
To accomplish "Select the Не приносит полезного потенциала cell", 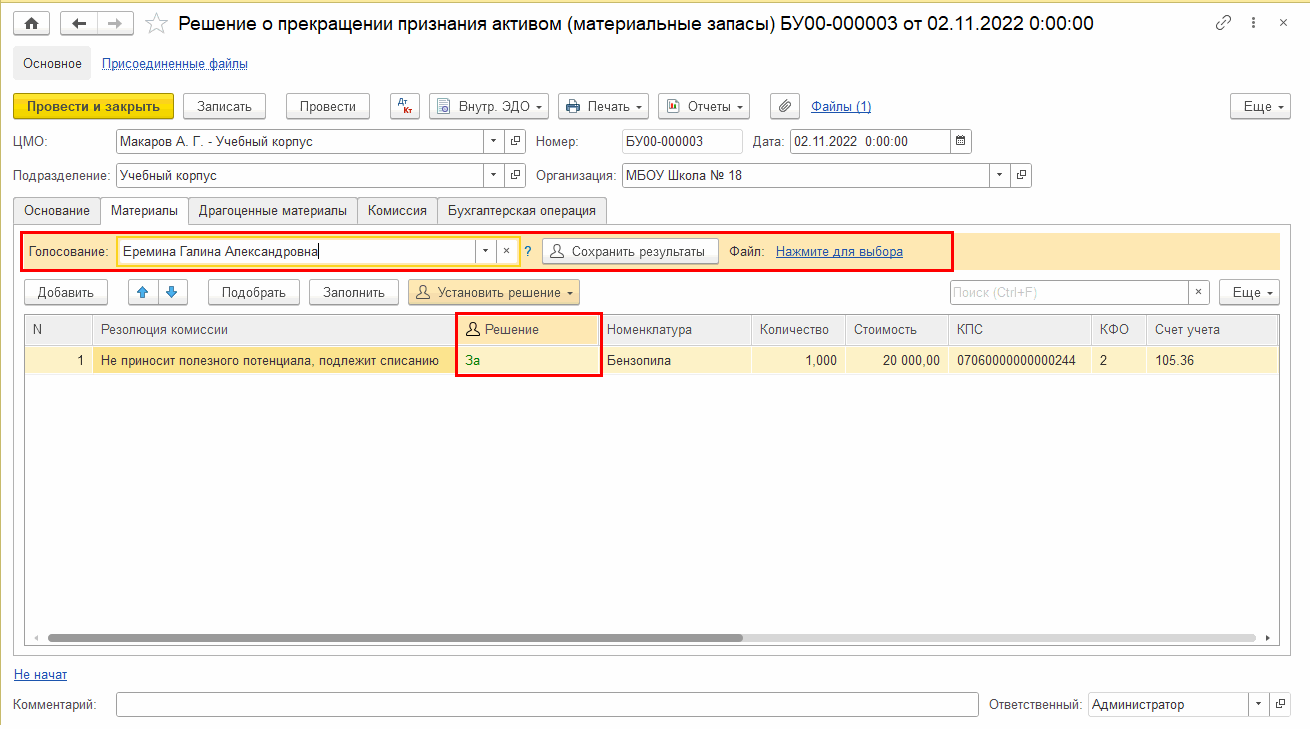I will coord(274,360).
